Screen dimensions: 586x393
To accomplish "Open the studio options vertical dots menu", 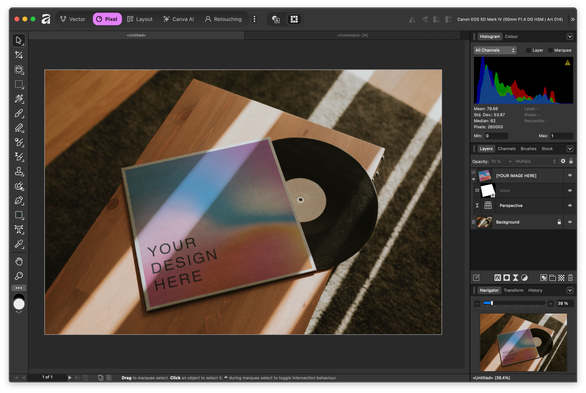I will [x=255, y=19].
